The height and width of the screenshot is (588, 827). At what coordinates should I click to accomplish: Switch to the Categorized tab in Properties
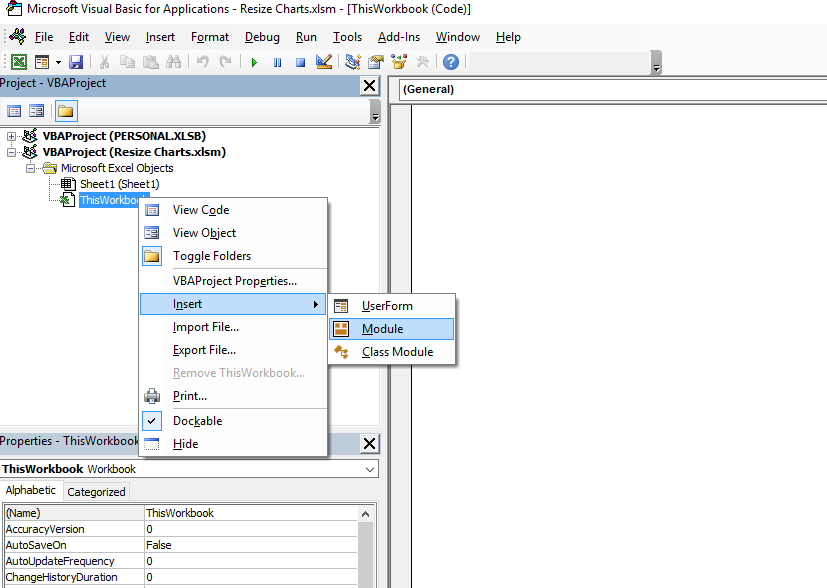(x=96, y=491)
